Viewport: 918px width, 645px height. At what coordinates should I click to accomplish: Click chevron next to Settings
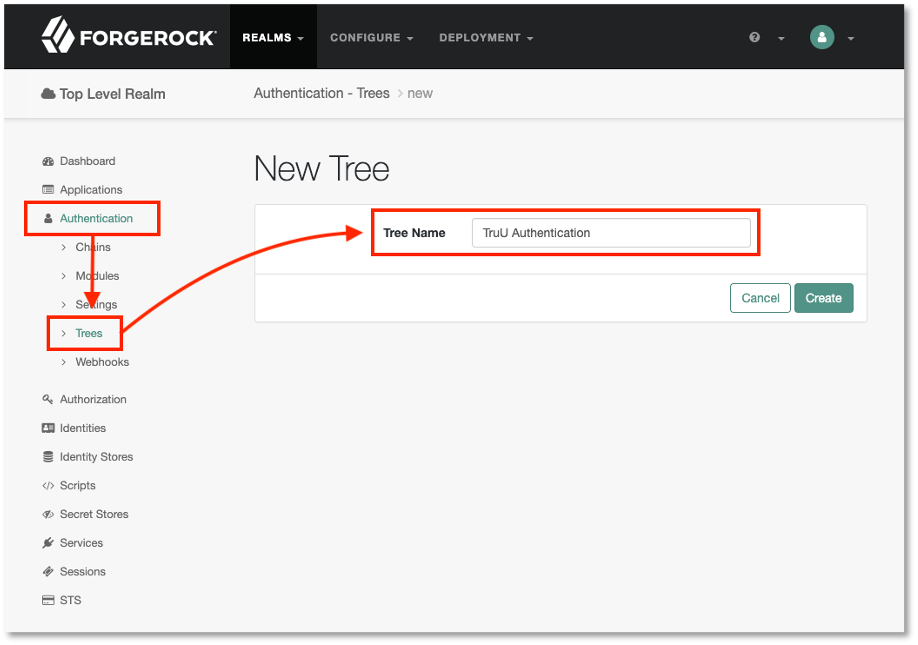(63, 304)
